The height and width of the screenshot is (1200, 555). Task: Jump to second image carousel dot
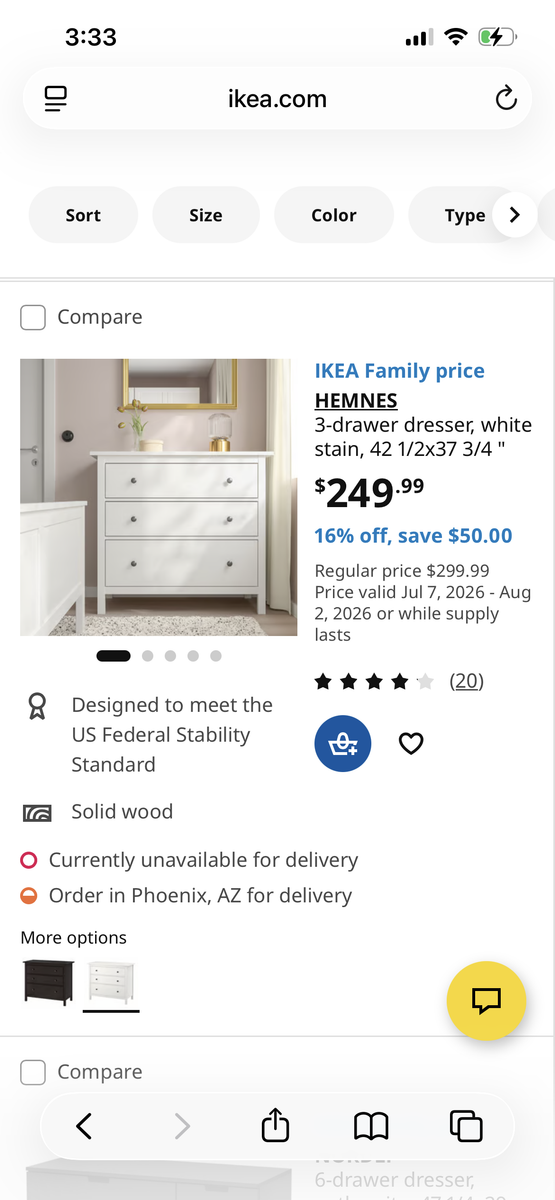[x=148, y=656]
